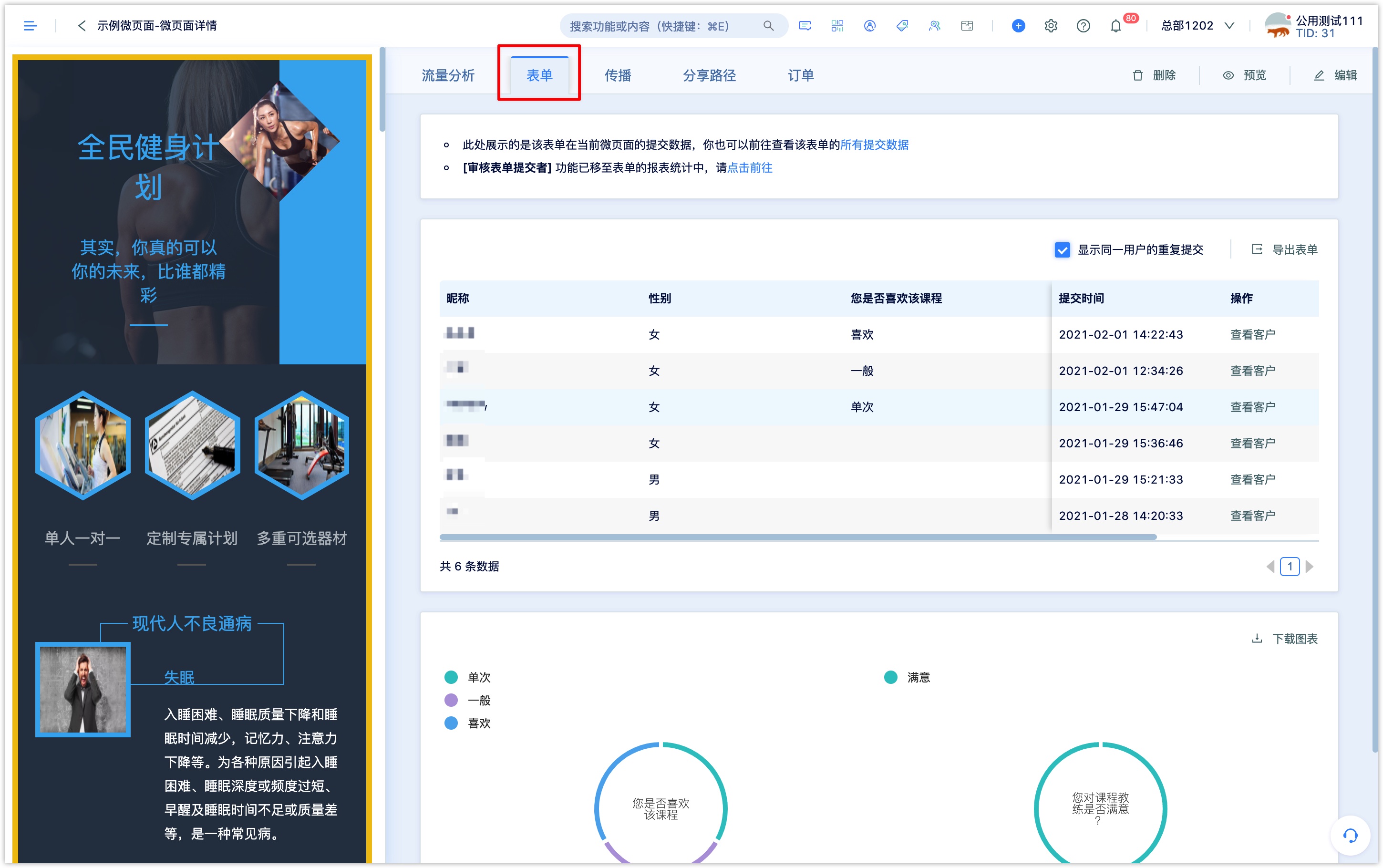The width and height of the screenshot is (1383, 868).
Task: Click the eye icon next to 预览
Action: coord(1228,75)
